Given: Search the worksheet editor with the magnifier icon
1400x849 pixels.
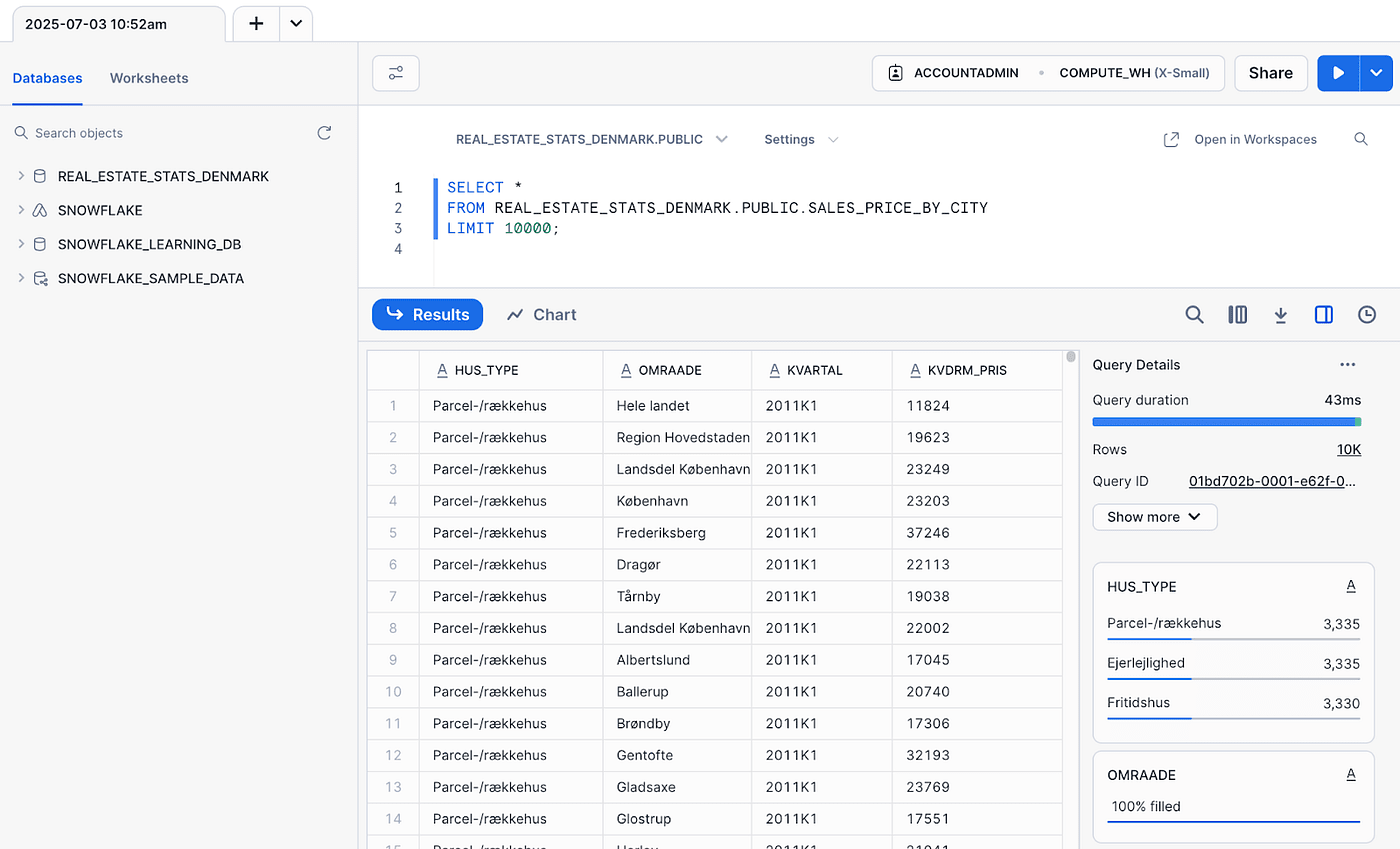Looking at the screenshot, I should click(1361, 139).
